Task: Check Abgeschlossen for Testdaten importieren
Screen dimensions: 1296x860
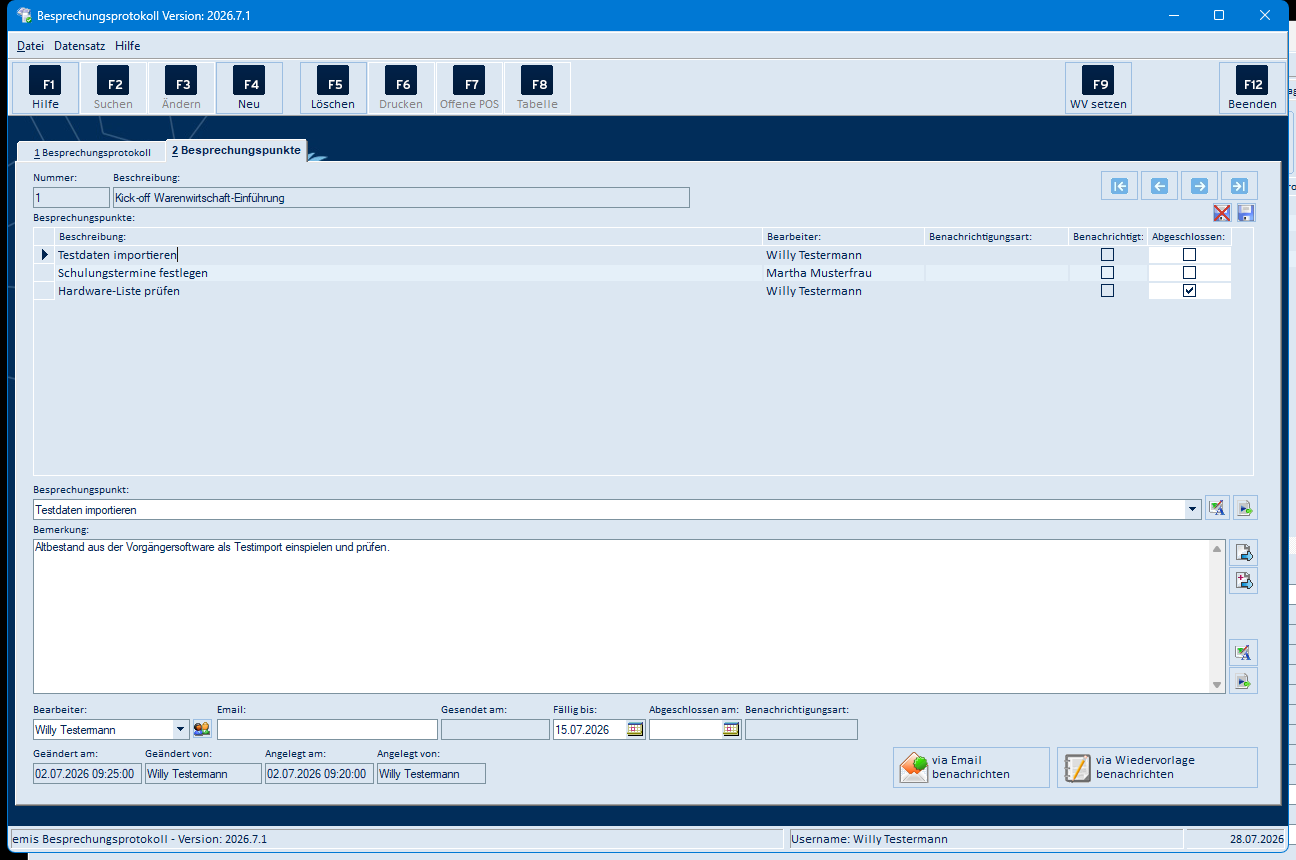Action: 1189,255
